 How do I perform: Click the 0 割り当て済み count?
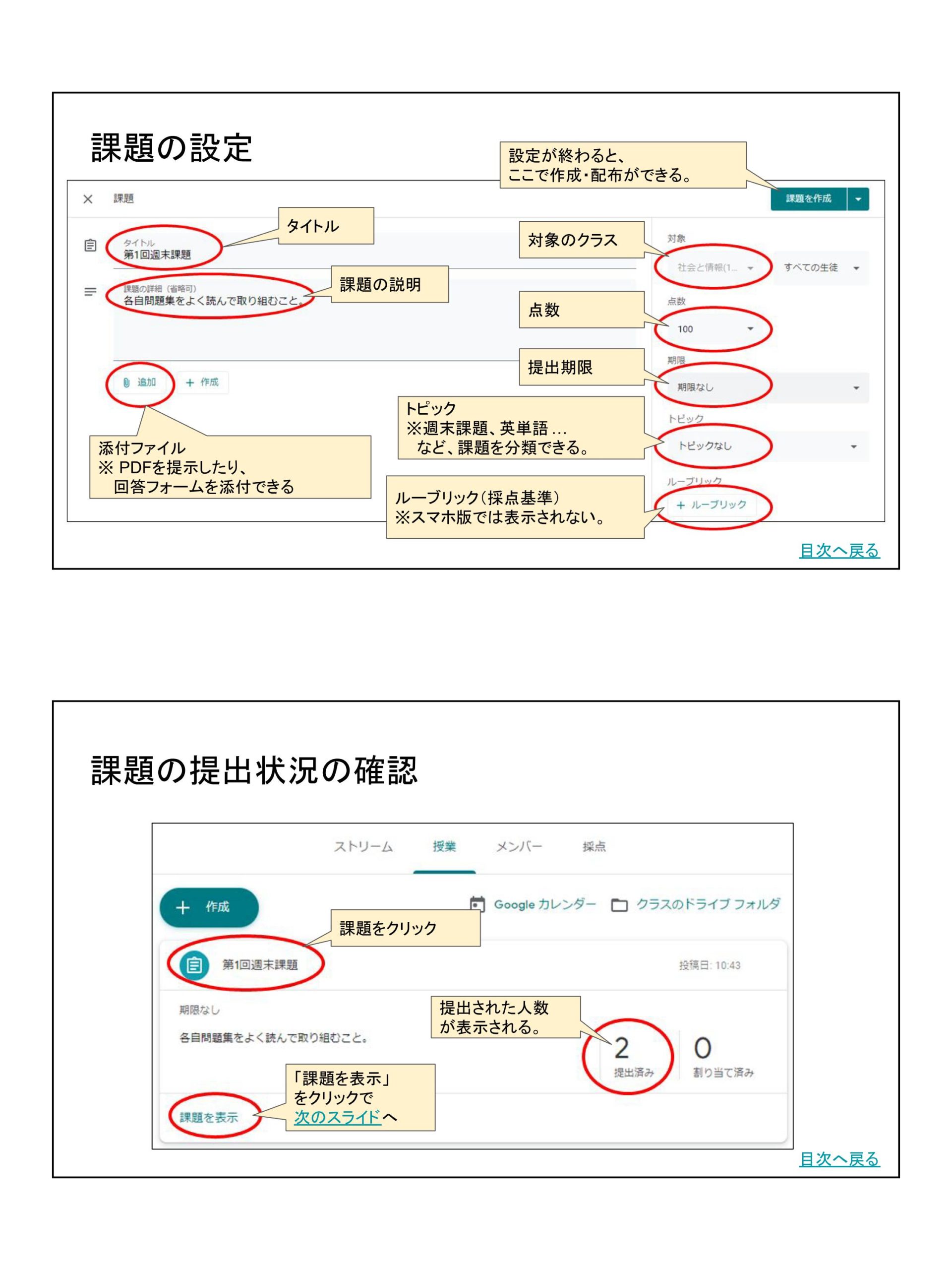point(723,1057)
